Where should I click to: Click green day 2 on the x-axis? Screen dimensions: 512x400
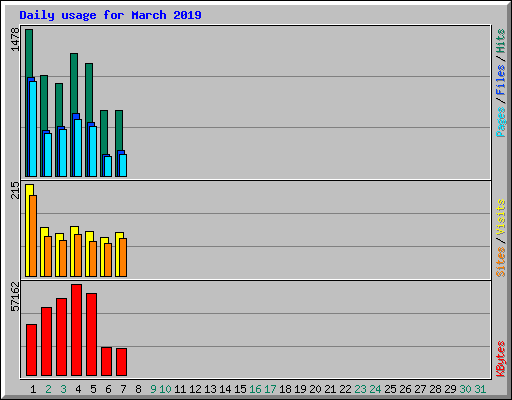pos(48,389)
